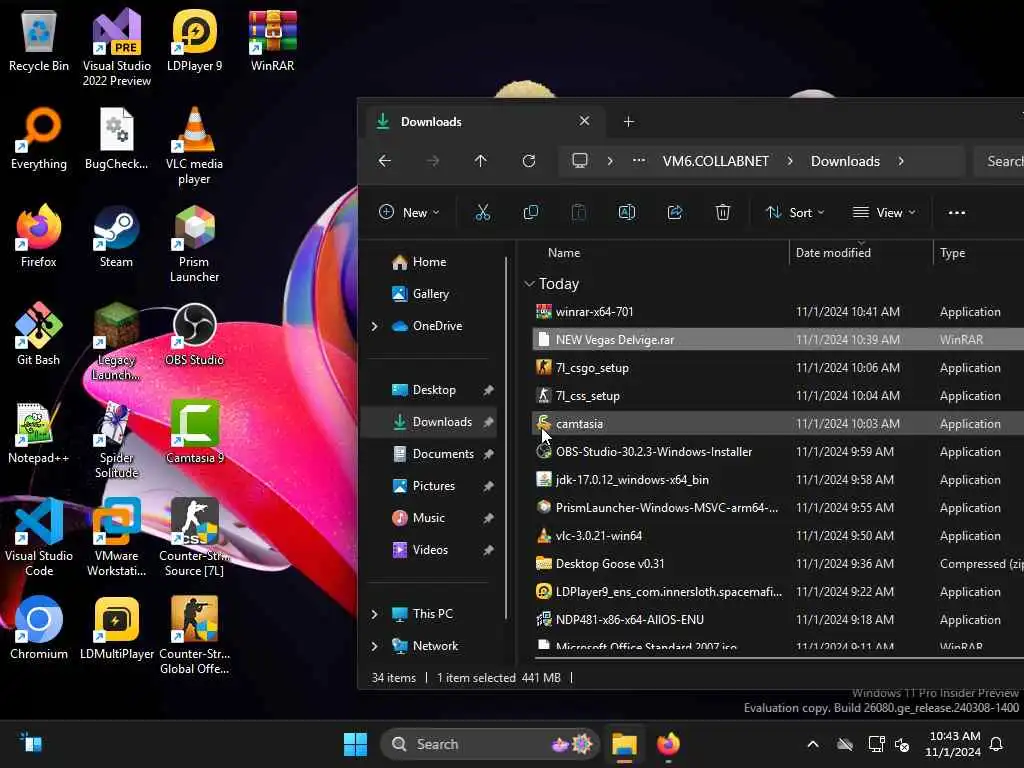
Task: Open the Windows Start menu
Action: 355,744
